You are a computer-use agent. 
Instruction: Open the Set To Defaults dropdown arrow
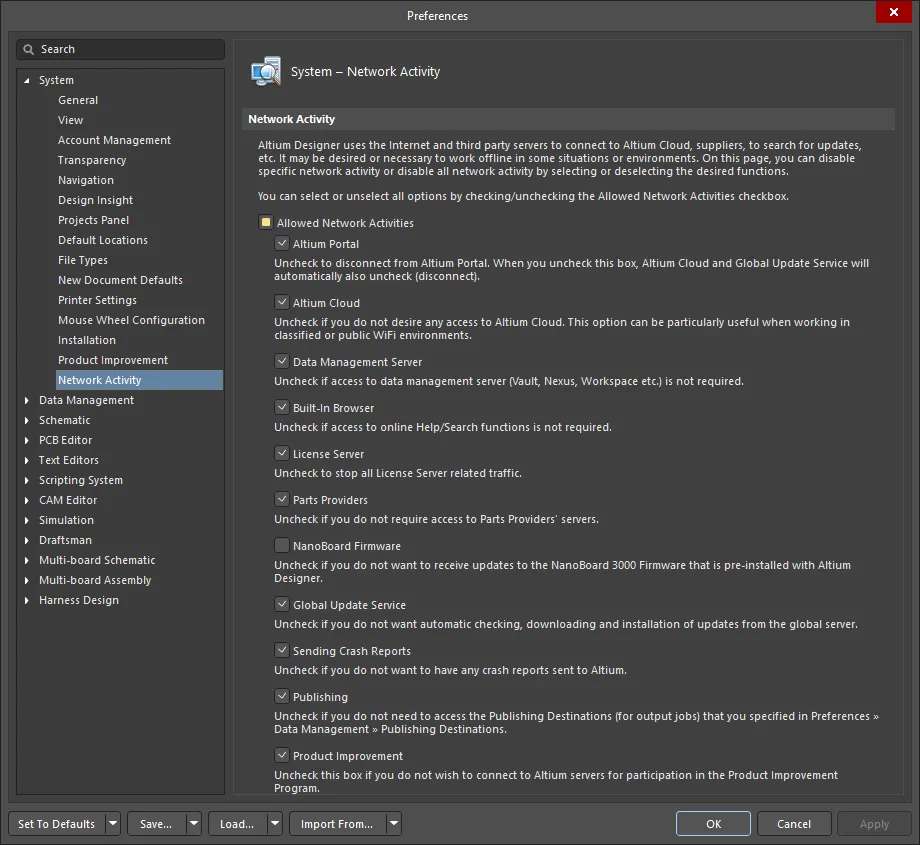tap(113, 823)
